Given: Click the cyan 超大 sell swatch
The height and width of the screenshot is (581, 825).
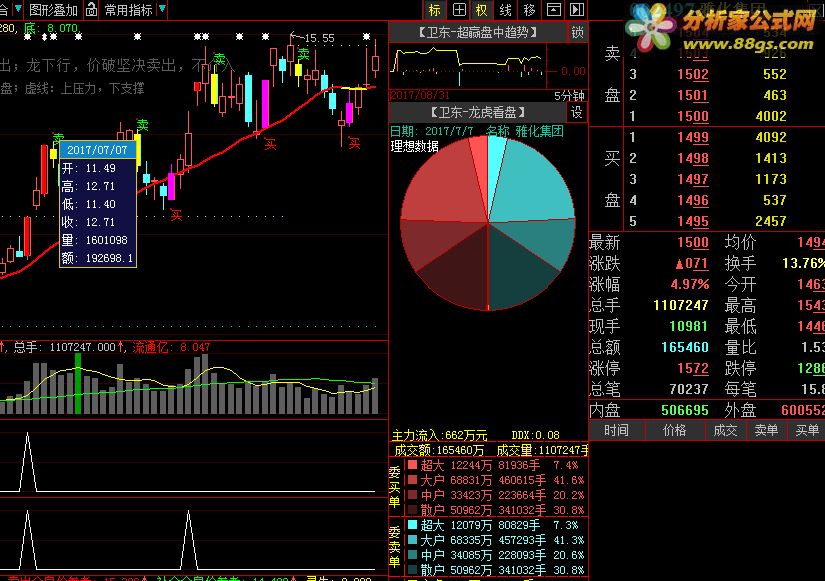Looking at the screenshot, I should [x=412, y=525].
